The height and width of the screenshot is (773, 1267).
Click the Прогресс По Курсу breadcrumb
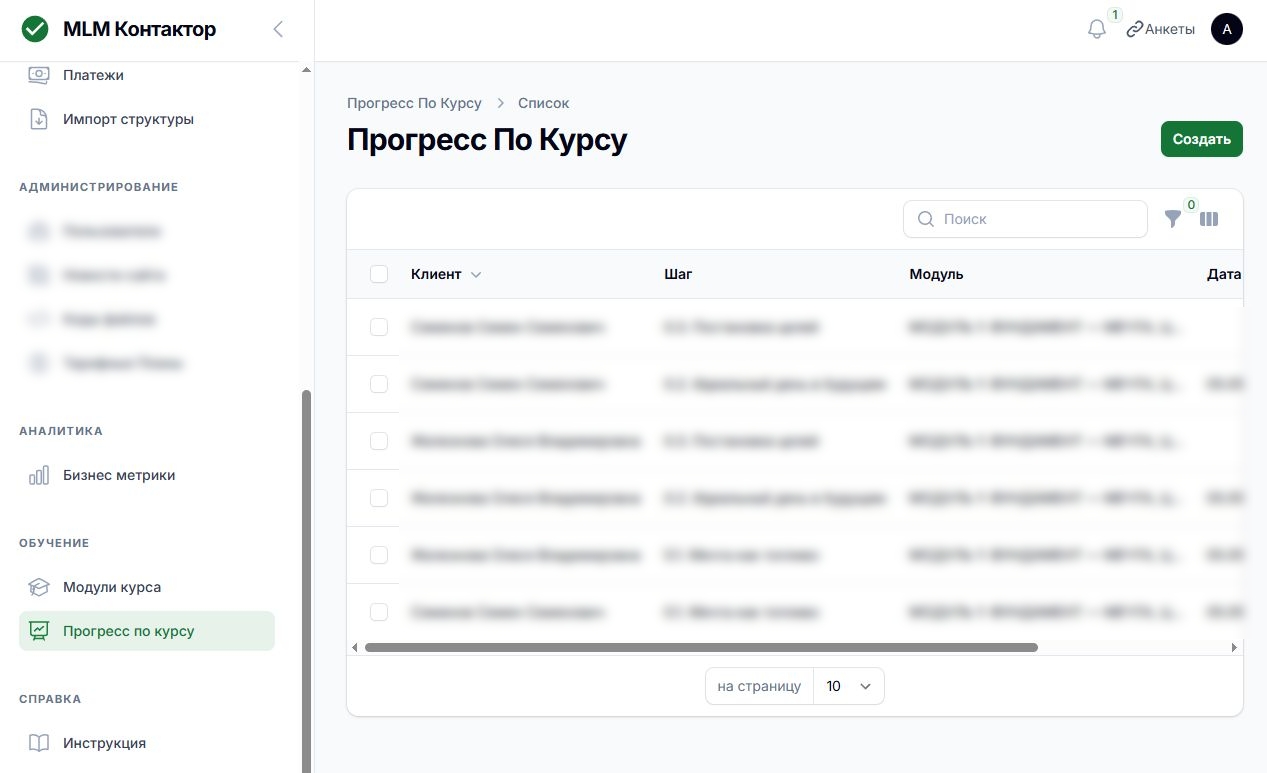(414, 103)
